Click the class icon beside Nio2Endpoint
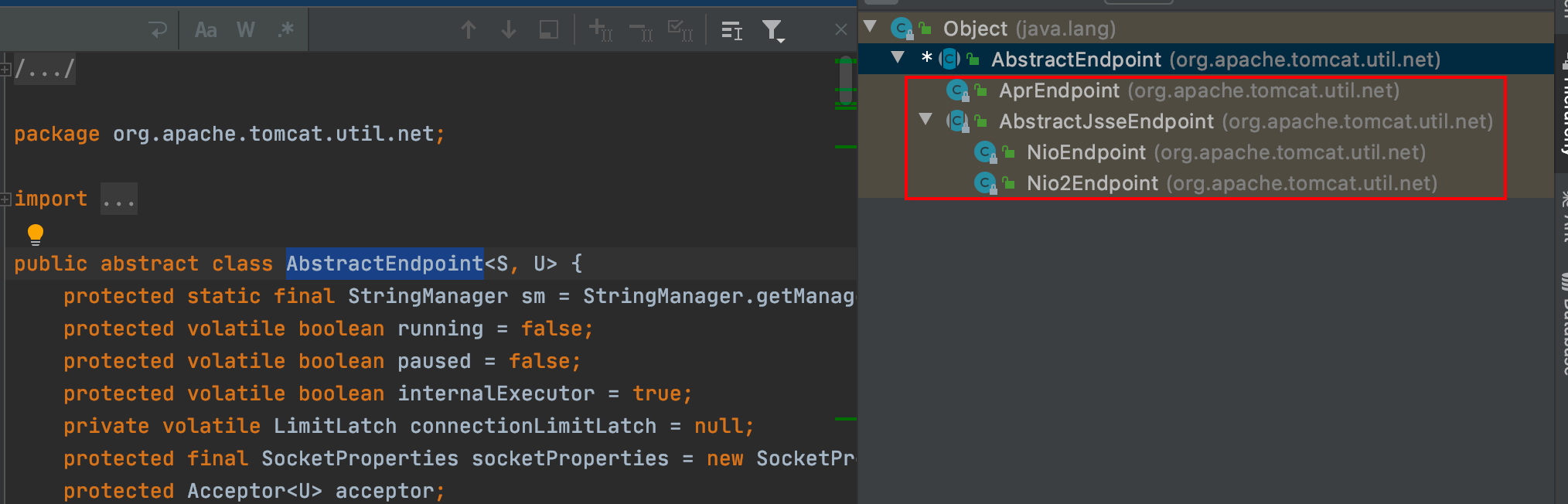The width and height of the screenshot is (1568, 504). point(985,183)
